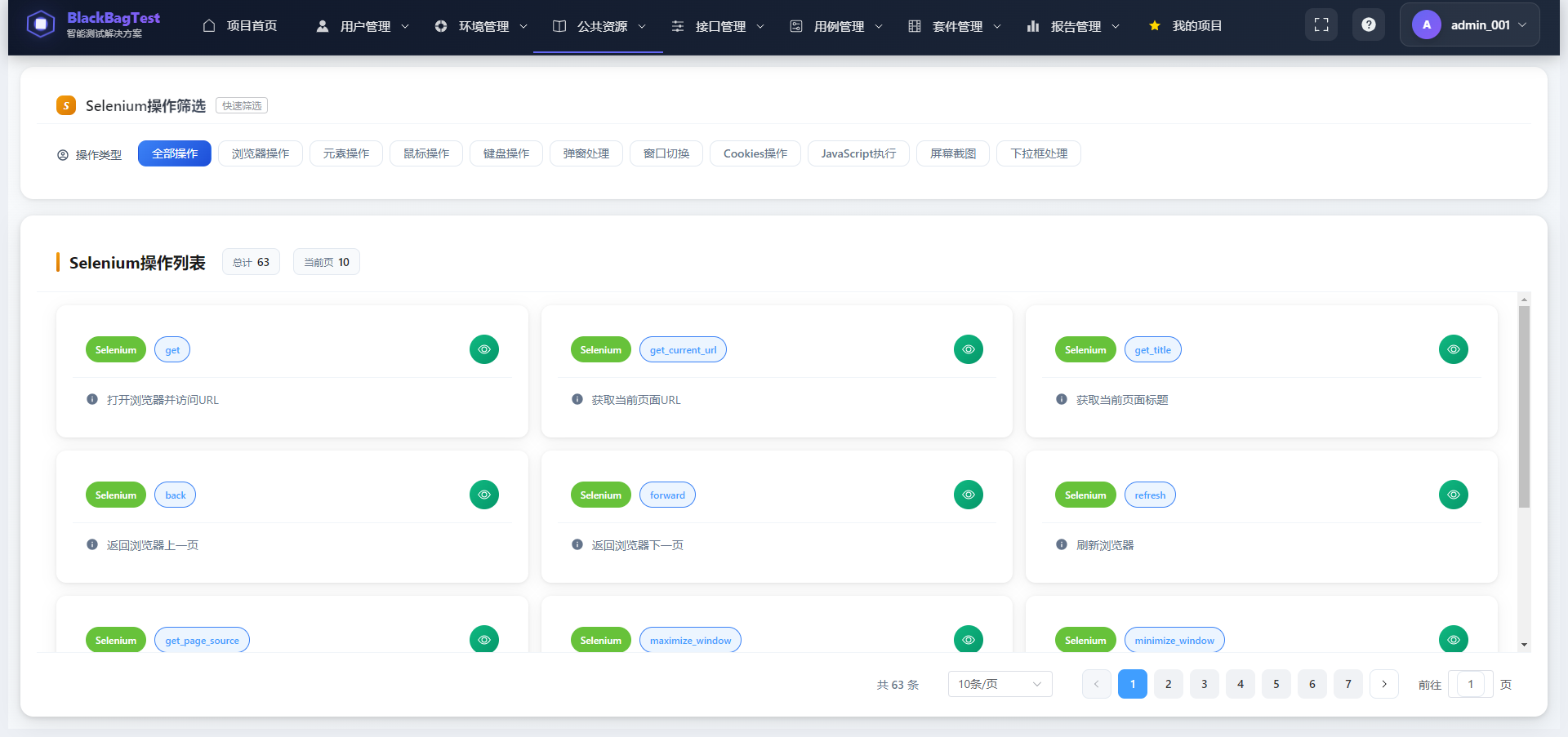1568x737 pixels.
Task: Click the star icon next to 我的项目
Action: 1154,25
